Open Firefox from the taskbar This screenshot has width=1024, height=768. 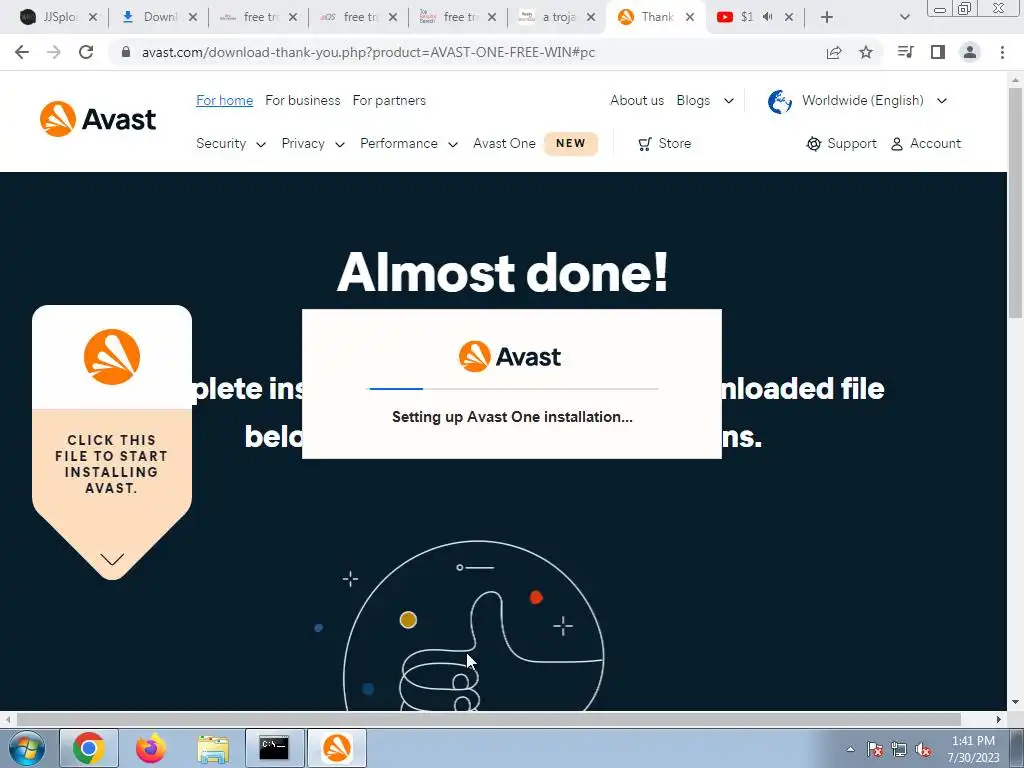(x=151, y=748)
